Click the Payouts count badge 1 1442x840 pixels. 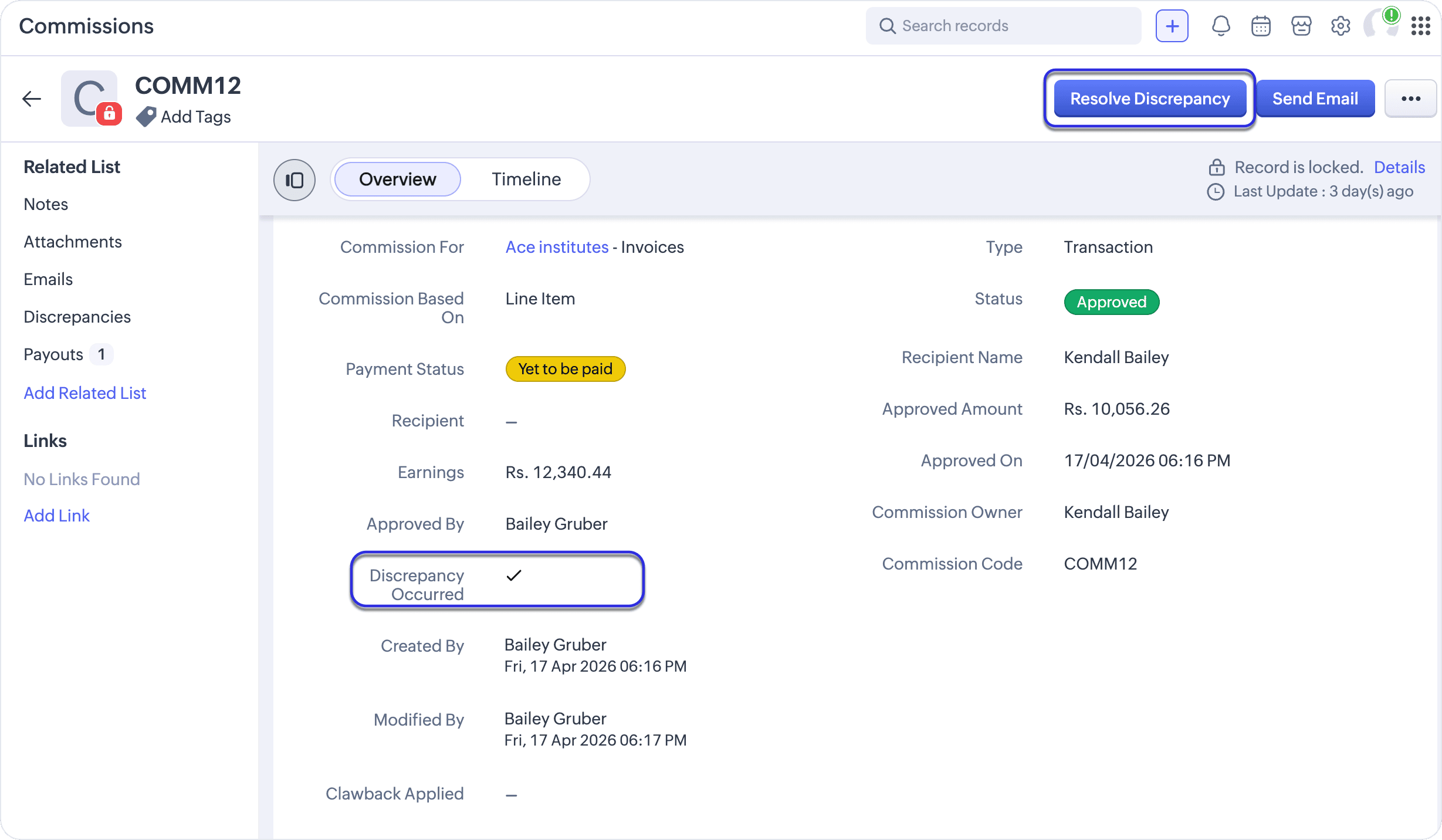tap(101, 354)
